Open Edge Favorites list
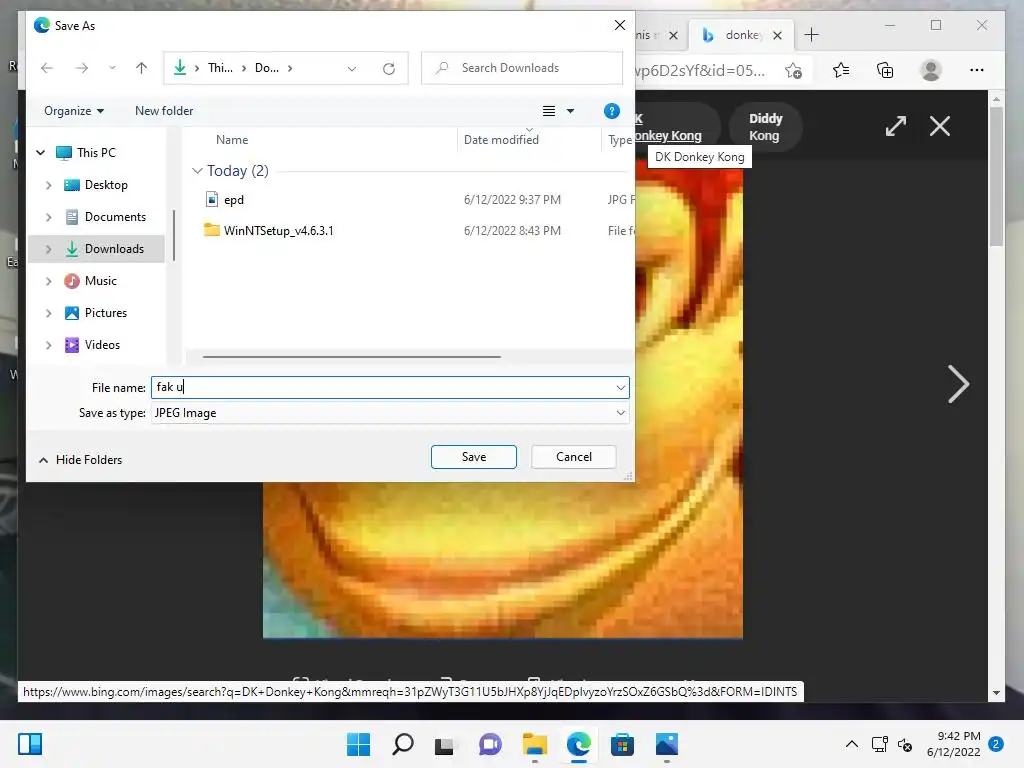Viewport: 1024px width, 768px height. (x=841, y=71)
